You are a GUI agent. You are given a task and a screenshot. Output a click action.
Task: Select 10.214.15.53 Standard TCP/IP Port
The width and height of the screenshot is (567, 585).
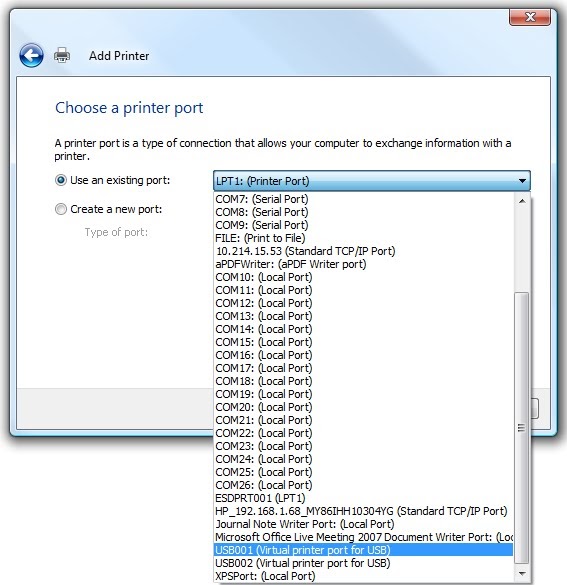[x=364, y=251]
